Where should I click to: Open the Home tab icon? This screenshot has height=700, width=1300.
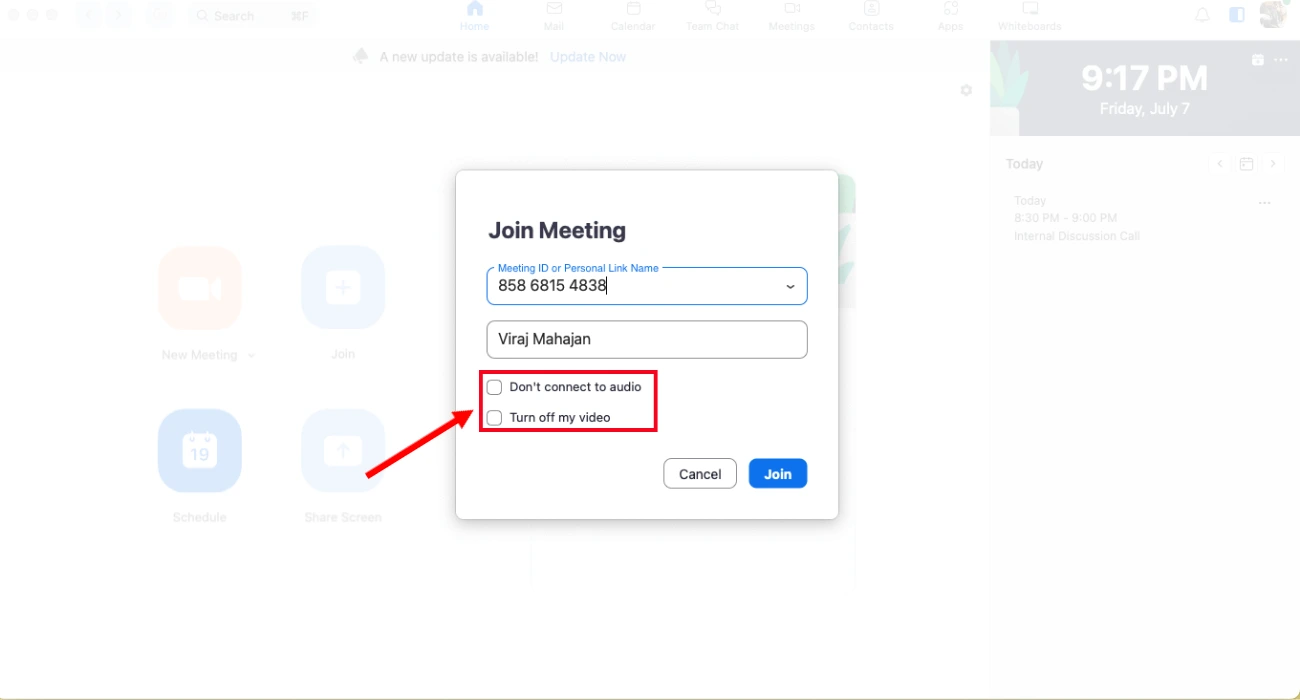475,9
